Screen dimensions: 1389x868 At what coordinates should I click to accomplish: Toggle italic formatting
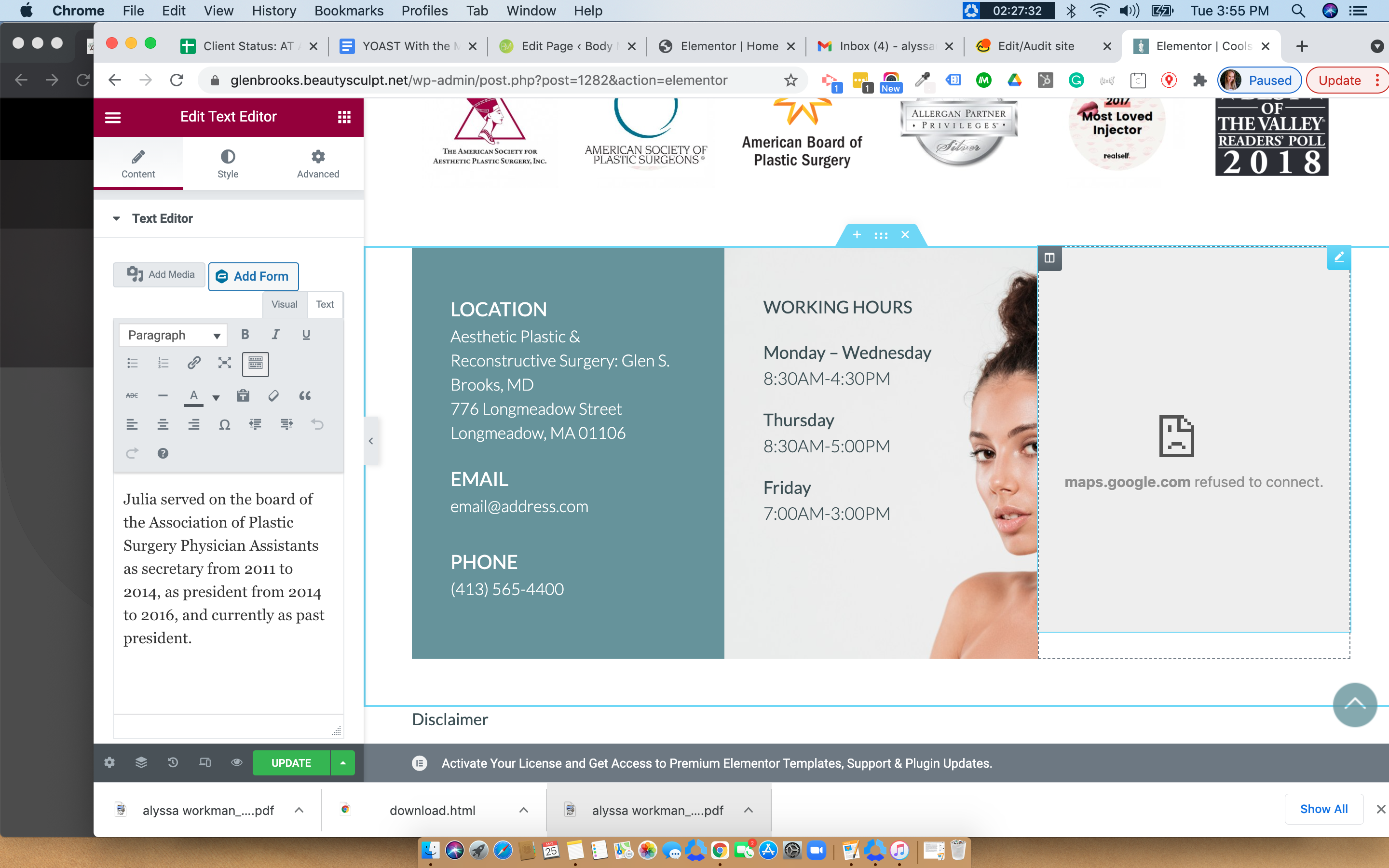coord(275,335)
